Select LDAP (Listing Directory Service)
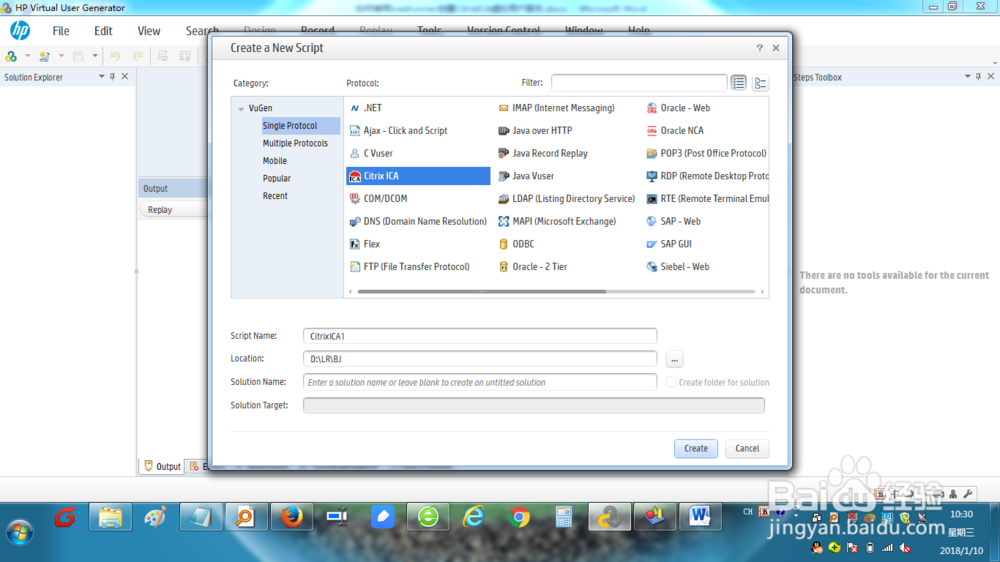The image size is (1000, 562). (566, 198)
